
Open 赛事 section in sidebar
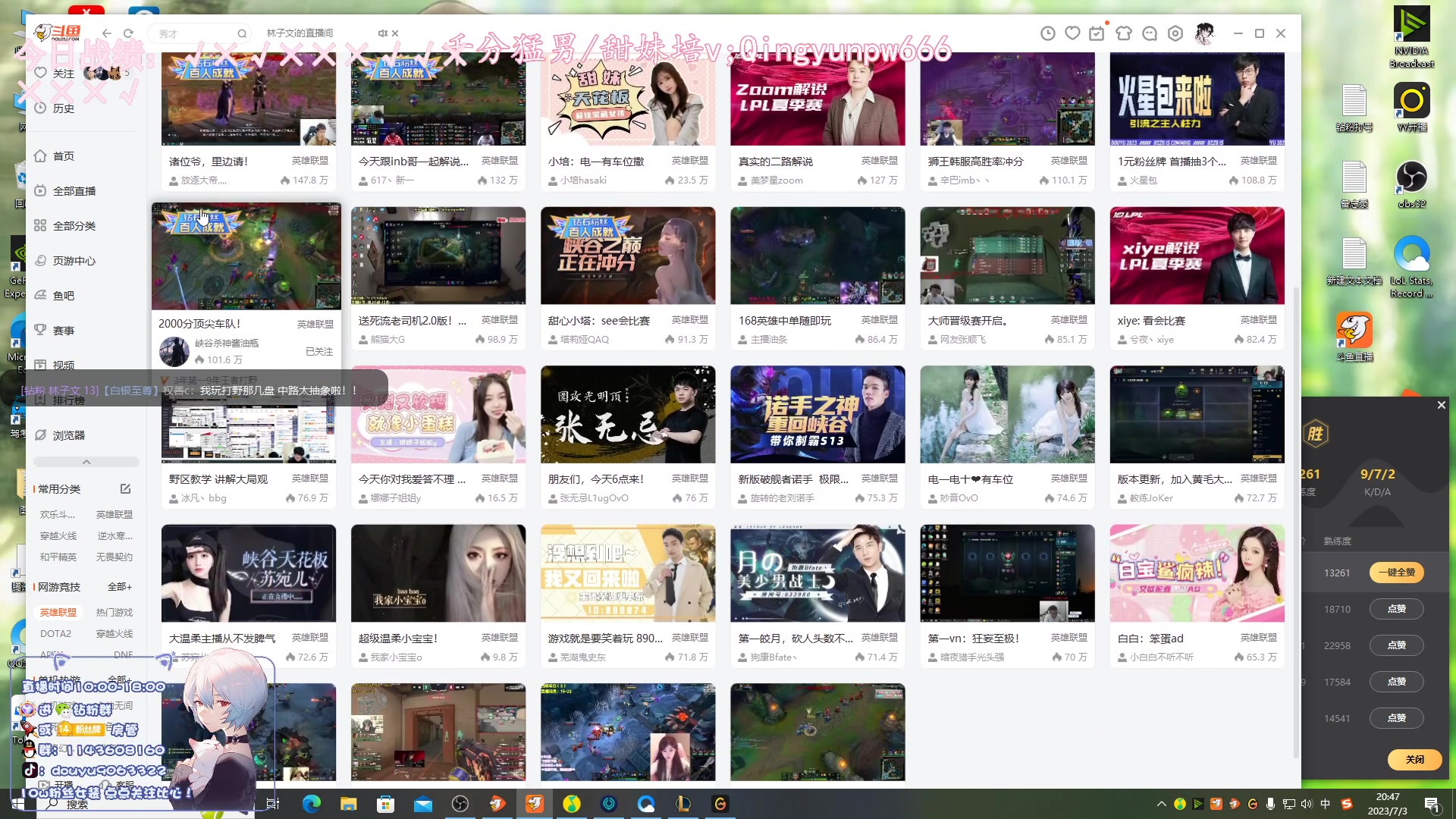pos(64,331)
